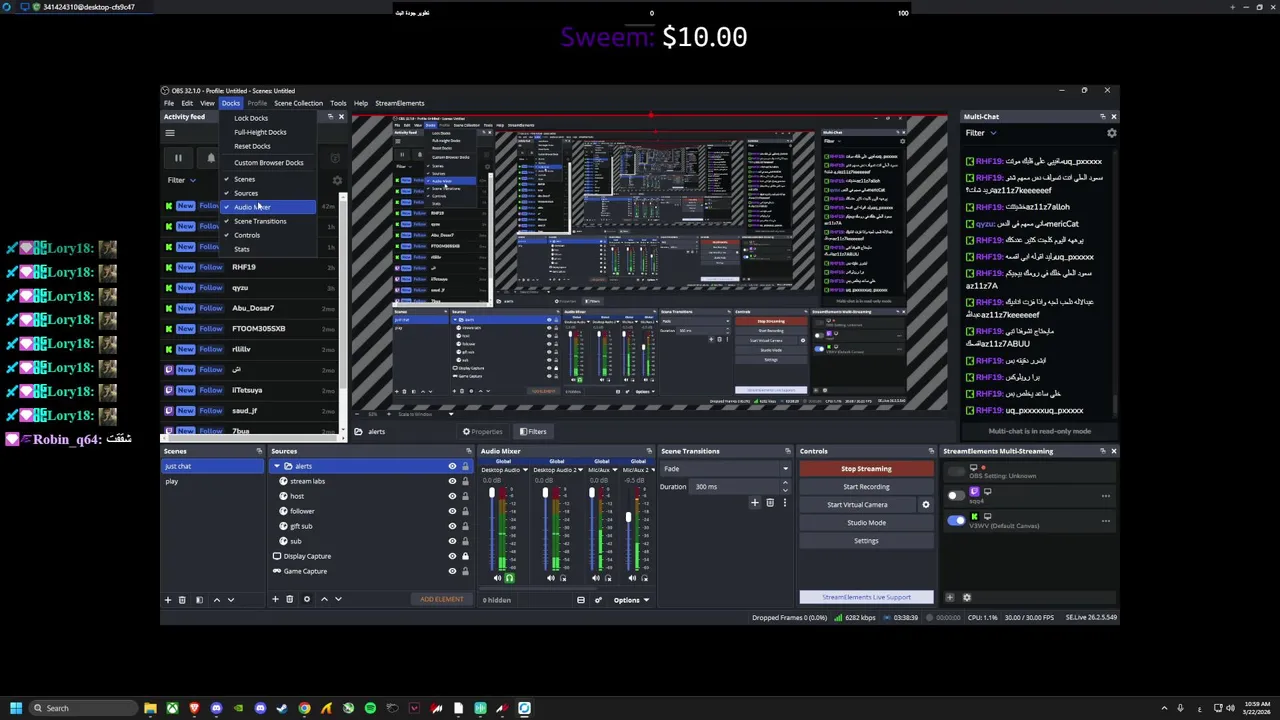Open Settings from Controls dock
Viewport: 1280px width, 720px height.
click(866, 541)
